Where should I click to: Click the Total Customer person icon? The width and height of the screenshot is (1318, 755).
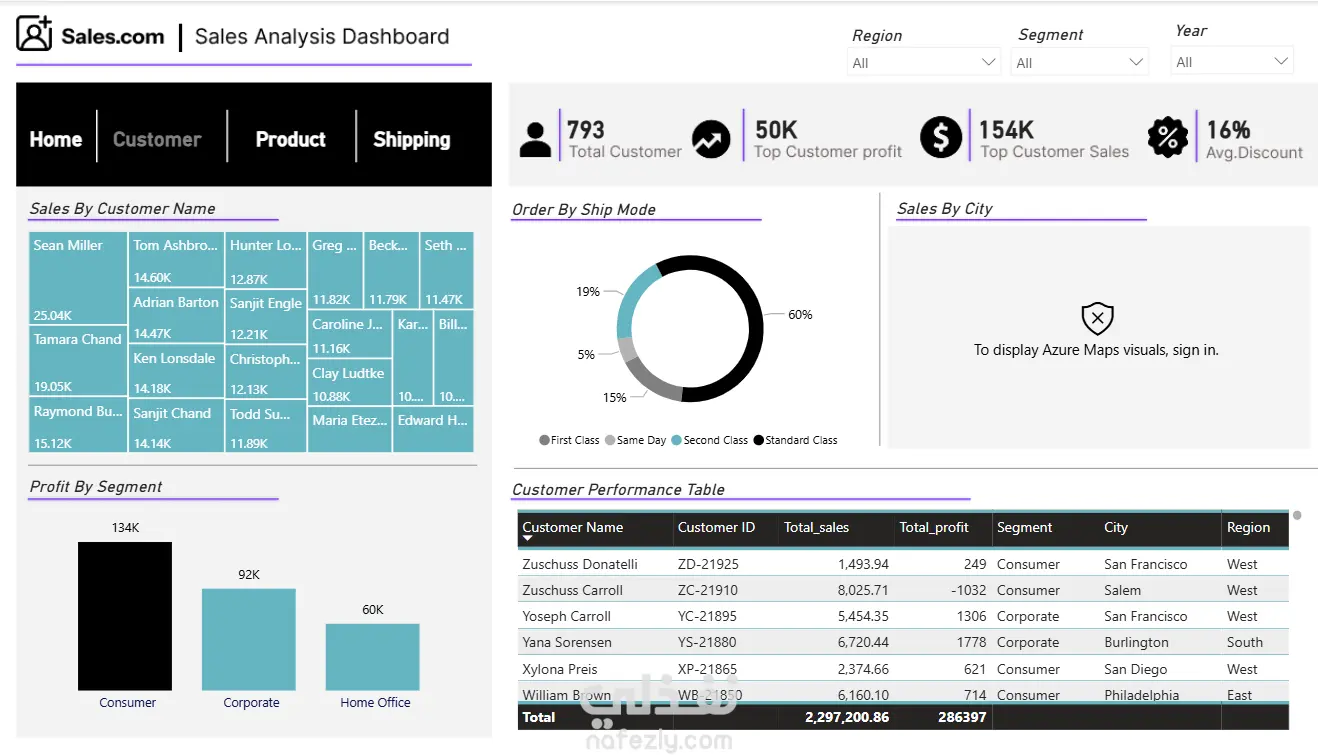535,140
